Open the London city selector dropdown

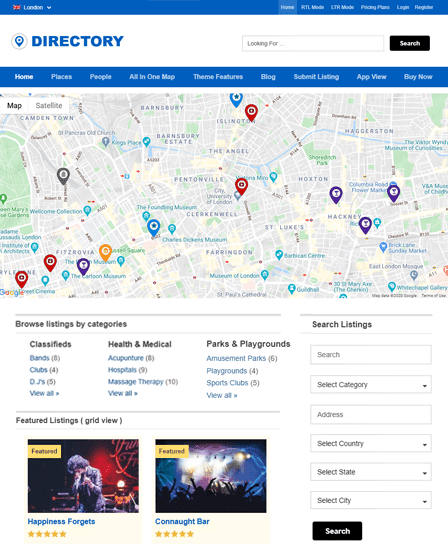pos(33,7)
